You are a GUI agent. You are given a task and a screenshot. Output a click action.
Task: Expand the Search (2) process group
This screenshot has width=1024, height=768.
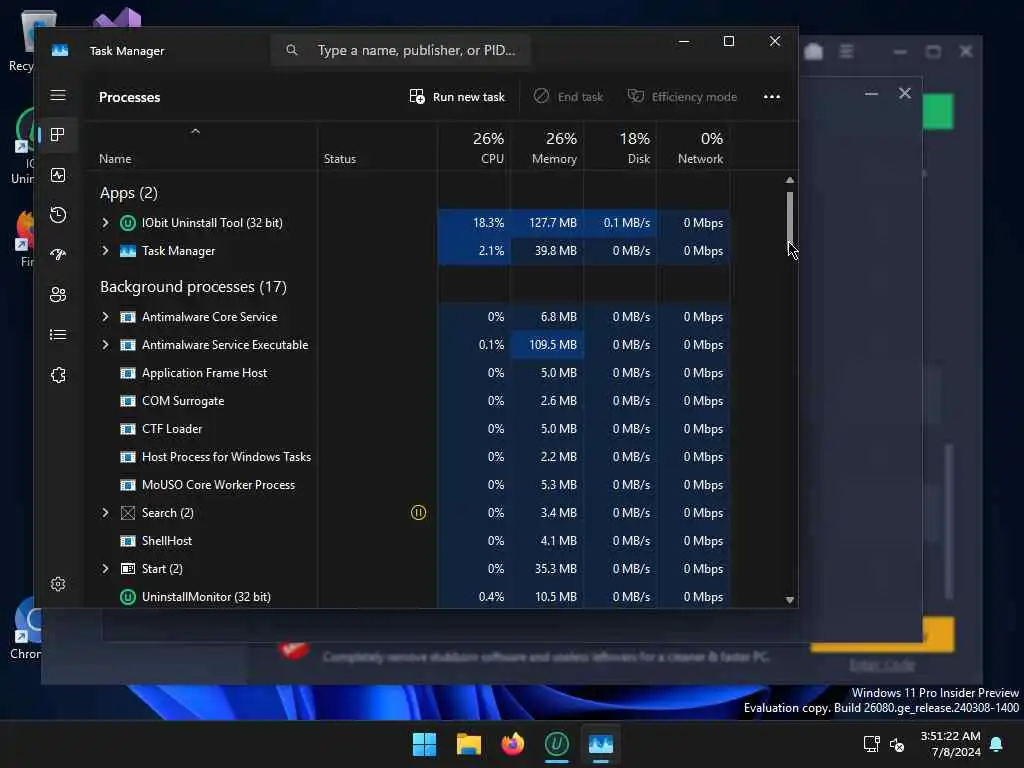coord(105,513)
